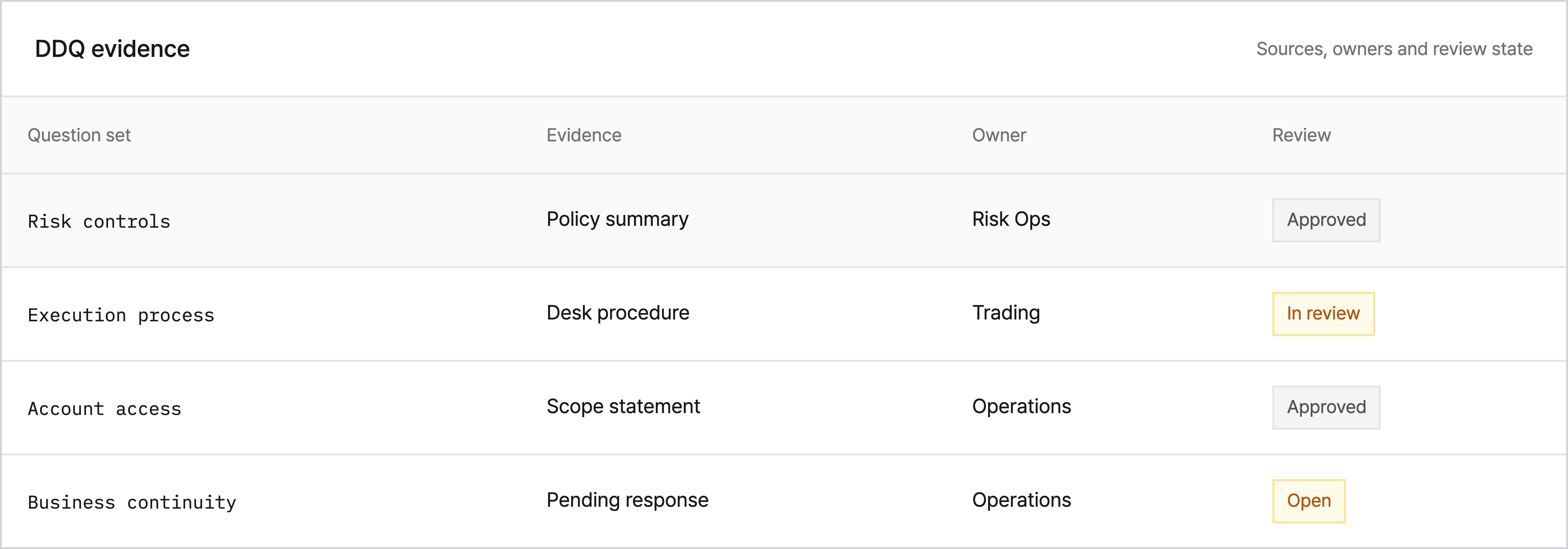Open the Business continuity question set
1568x549 pixels.
point(132,502)
